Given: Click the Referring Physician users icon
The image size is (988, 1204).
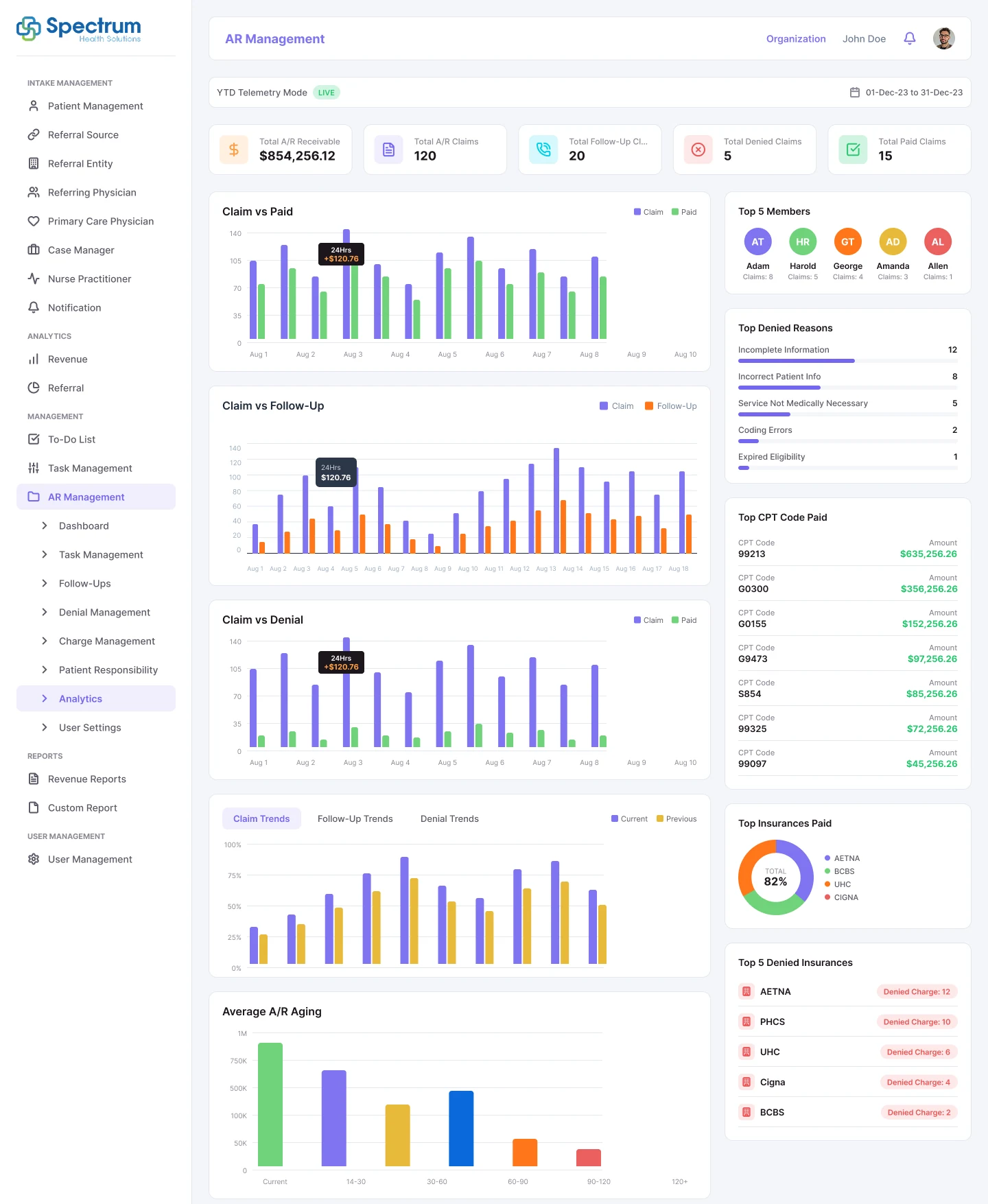Looking at the screenshot, I should [x=34, y=192].
